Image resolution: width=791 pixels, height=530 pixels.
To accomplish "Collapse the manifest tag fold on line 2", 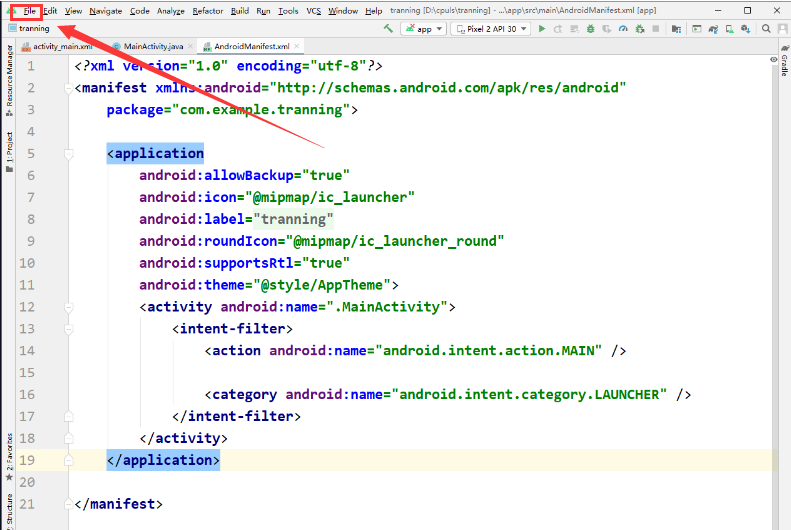I will click(x=69, y=88).
